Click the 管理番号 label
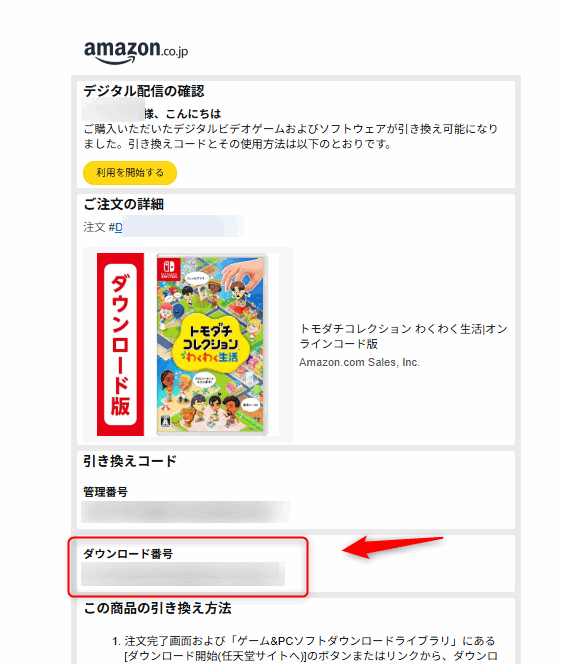 (105, 492)
